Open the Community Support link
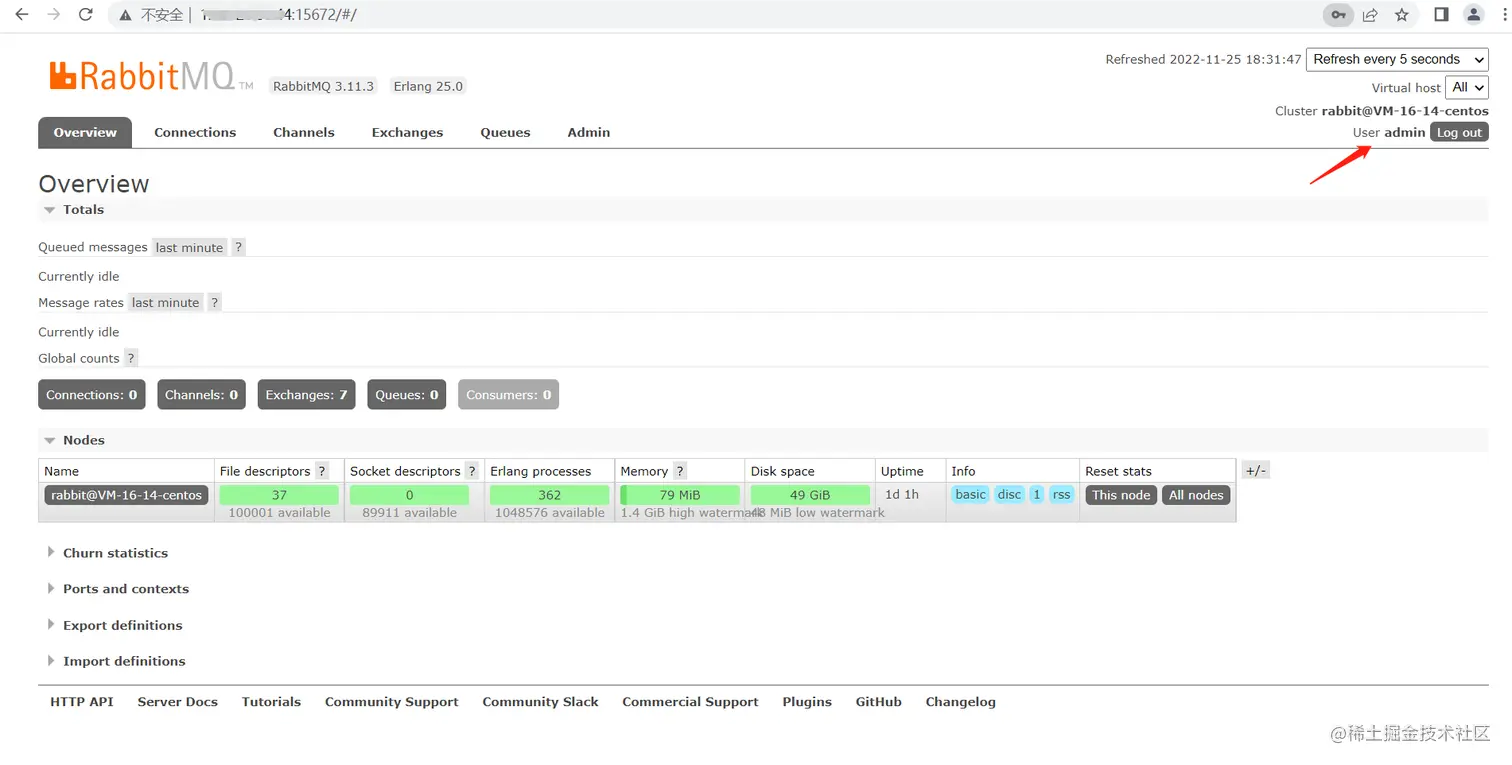The width and height of the screenshot is (1512, 765). (x=392, y=702)
